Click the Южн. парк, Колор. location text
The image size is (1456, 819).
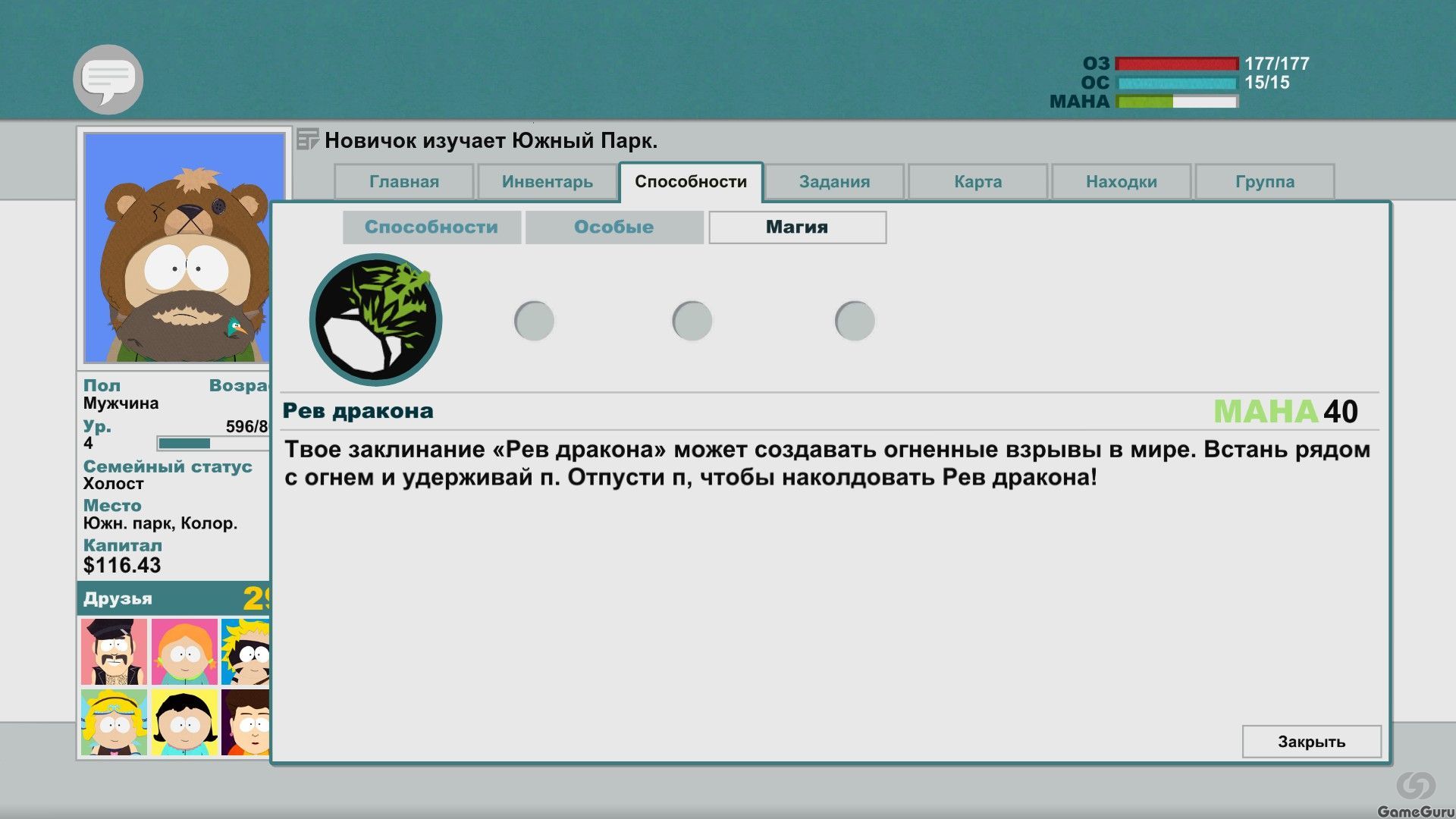point(160,523)
